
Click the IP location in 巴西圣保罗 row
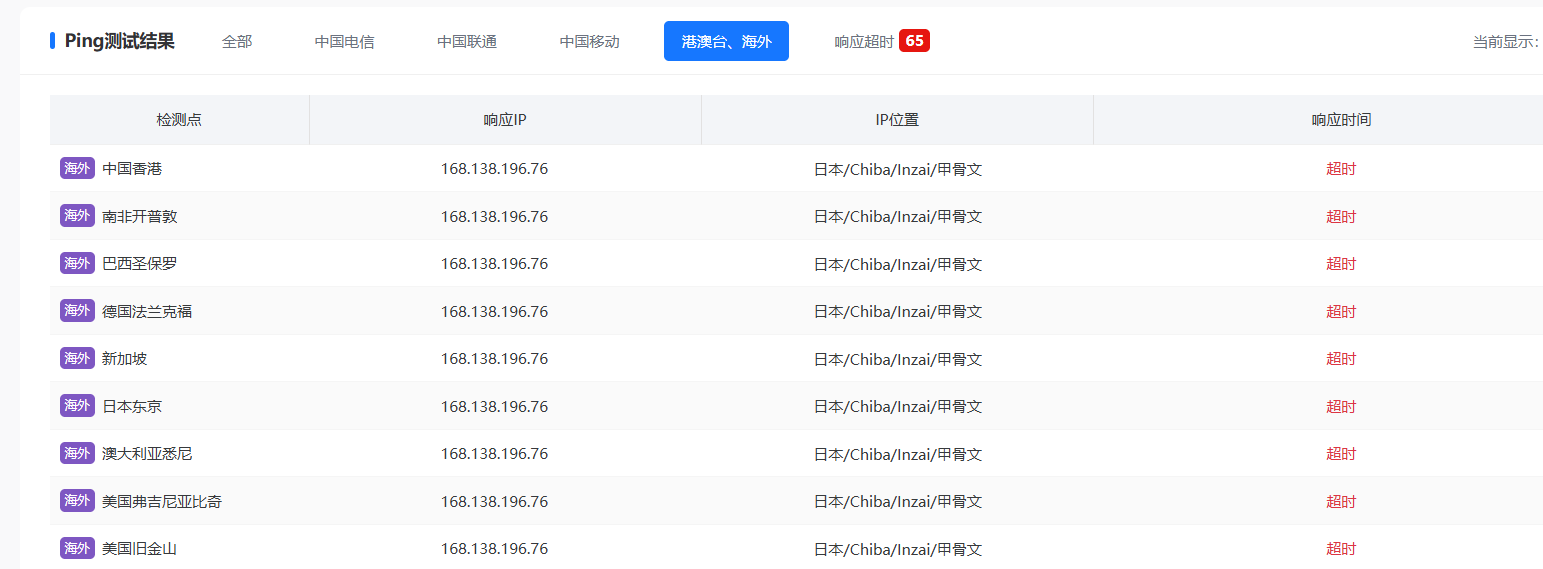(898, 264)
